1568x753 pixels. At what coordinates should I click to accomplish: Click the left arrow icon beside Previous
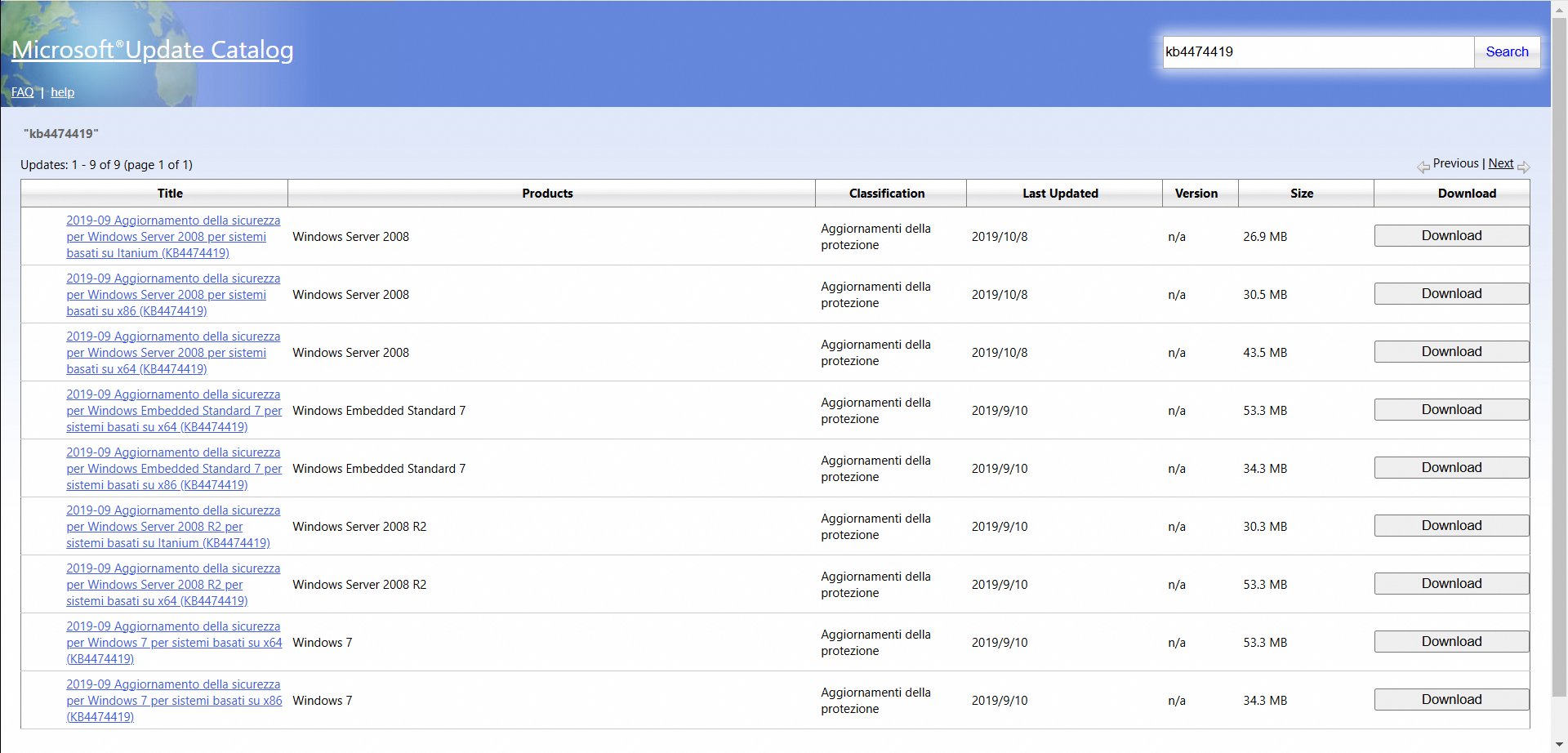click(1423, 166)
